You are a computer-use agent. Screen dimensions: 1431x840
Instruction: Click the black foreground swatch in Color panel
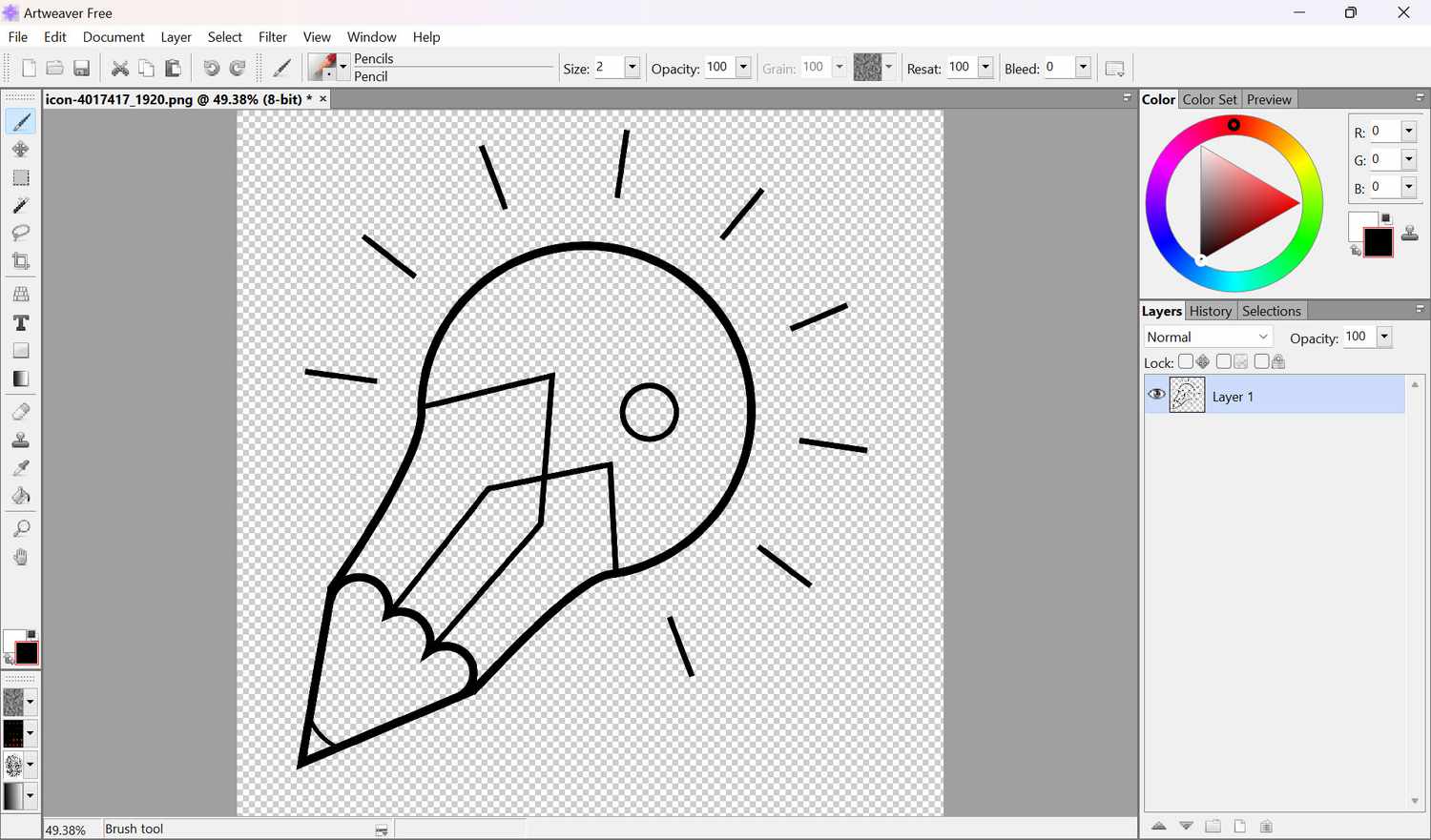1379,242
